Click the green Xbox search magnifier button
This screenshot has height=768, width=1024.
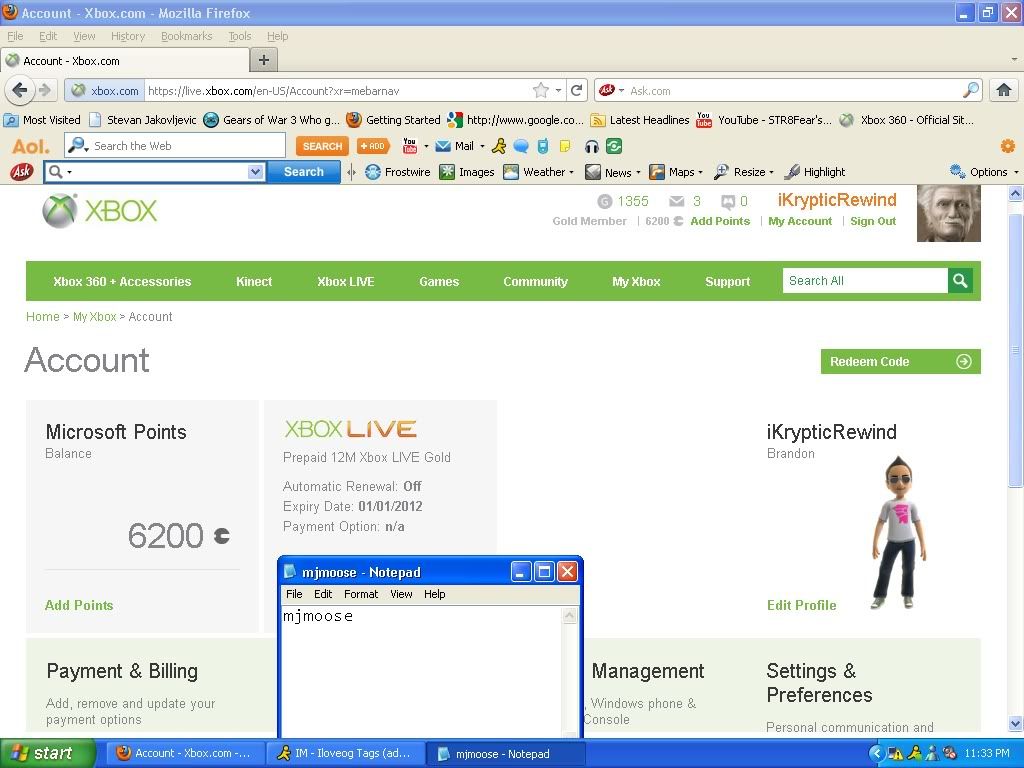click(960, 281)
